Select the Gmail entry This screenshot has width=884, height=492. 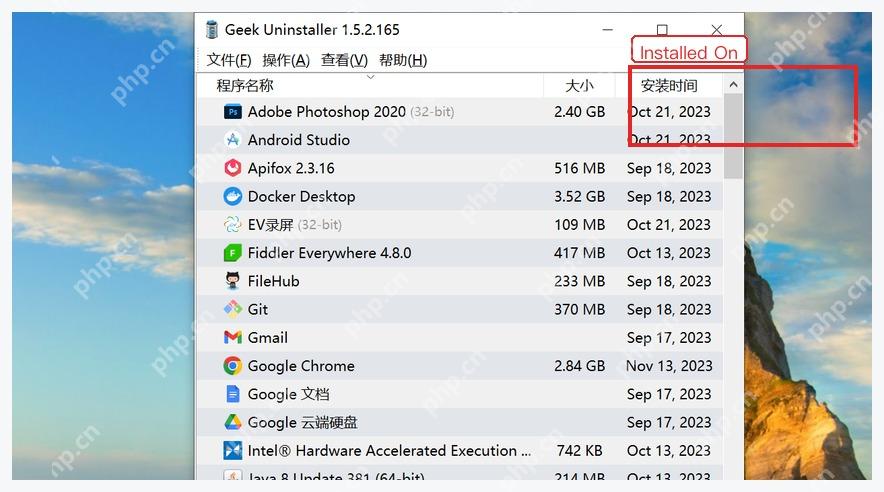coord(268,337)
